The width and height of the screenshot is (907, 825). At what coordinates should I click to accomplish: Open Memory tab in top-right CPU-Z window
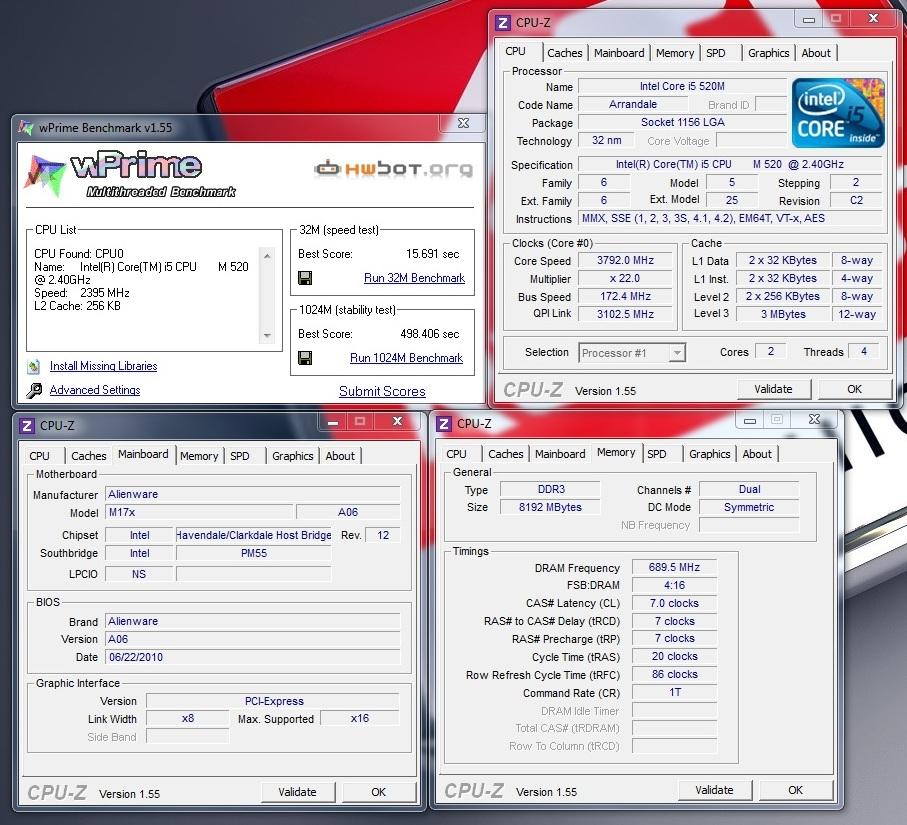[674, 53]
